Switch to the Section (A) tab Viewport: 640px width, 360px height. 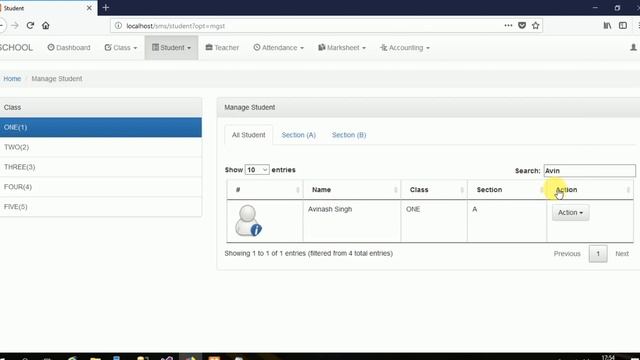point(299,135)
